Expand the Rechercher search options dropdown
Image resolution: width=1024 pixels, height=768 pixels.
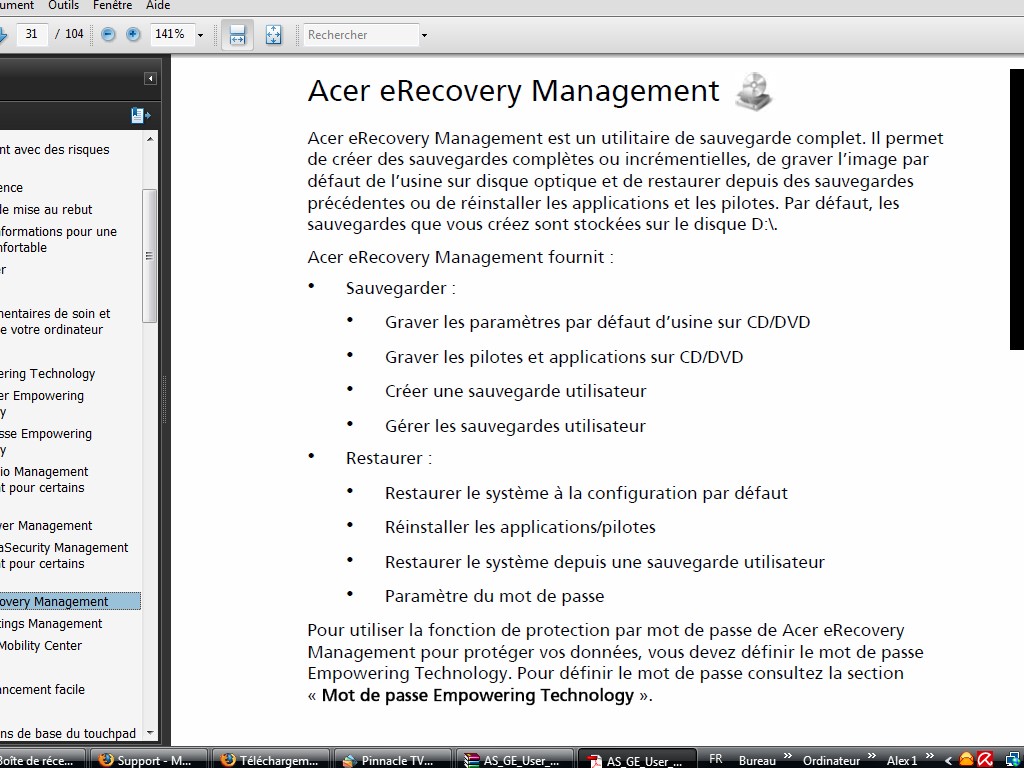pyautogui.click(x=424, y=35)
